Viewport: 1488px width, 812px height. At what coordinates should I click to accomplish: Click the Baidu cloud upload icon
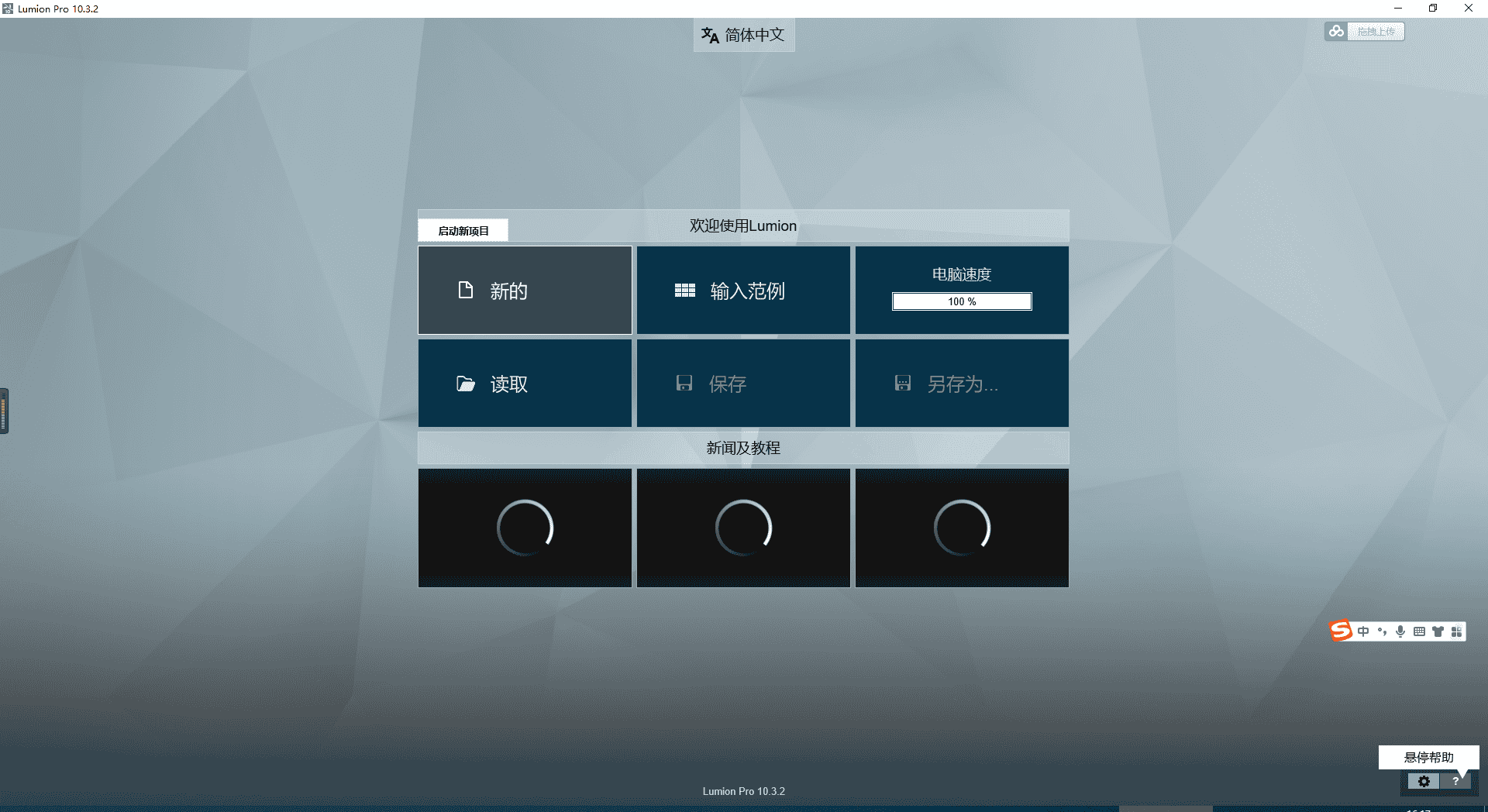click(x=1336, y=31)
